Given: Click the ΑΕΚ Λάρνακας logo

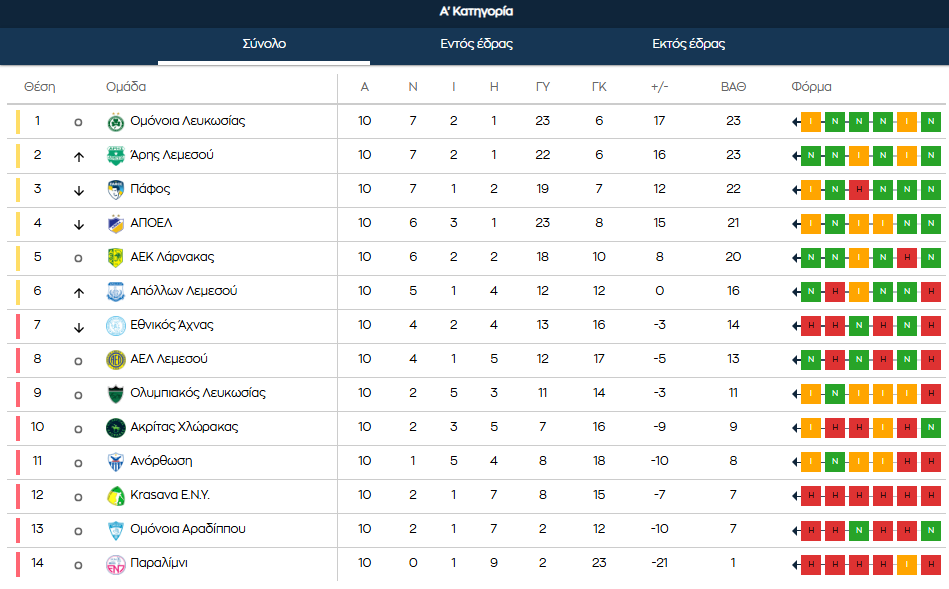Looking at the screenshot, I should click(115, 258).
